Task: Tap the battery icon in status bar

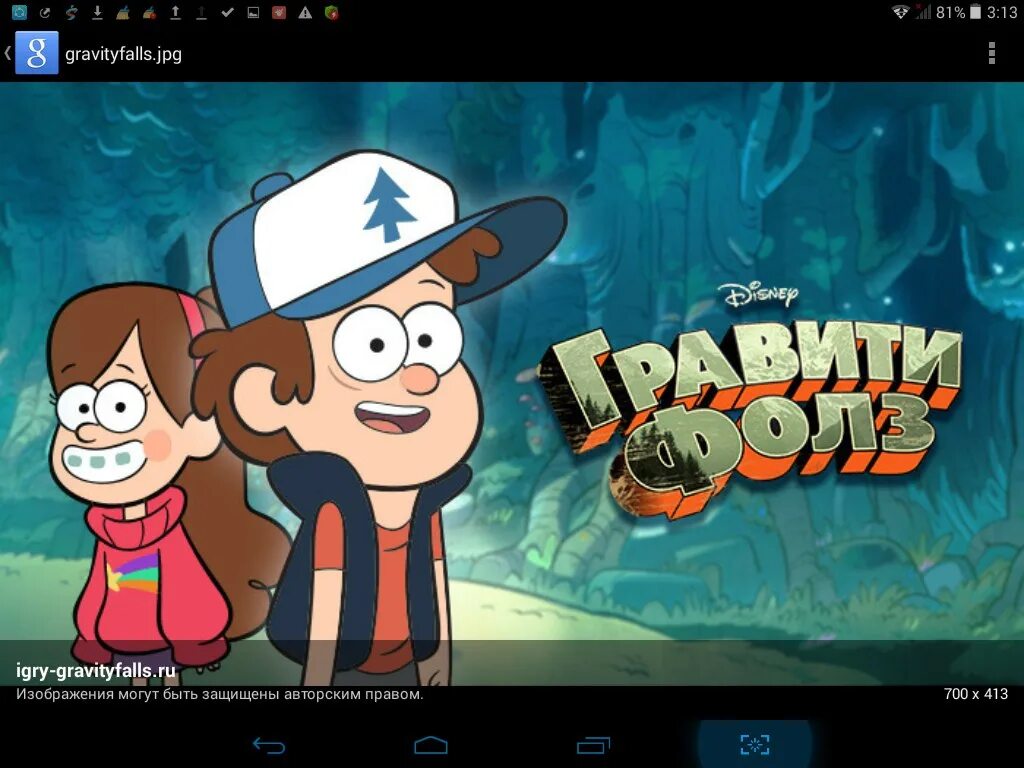Action: [x=976, y=12]
